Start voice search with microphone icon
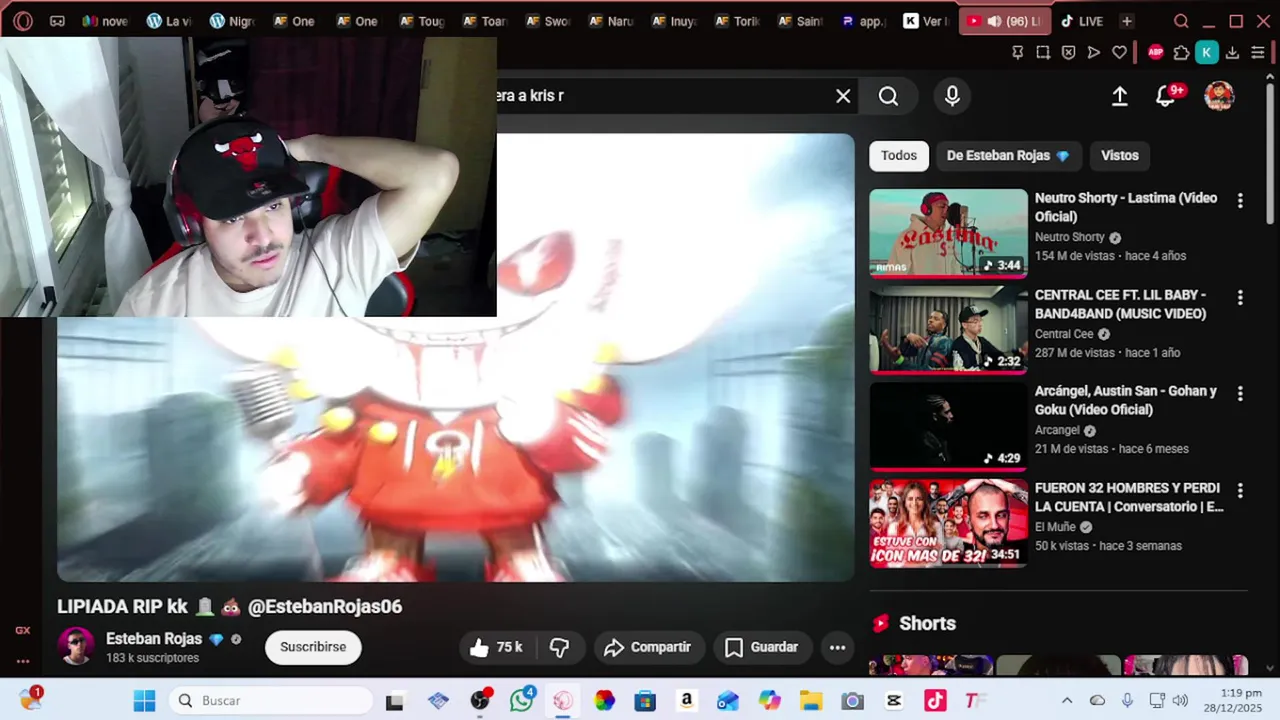This screenshot has height=720, width=1280. point(952,96)
